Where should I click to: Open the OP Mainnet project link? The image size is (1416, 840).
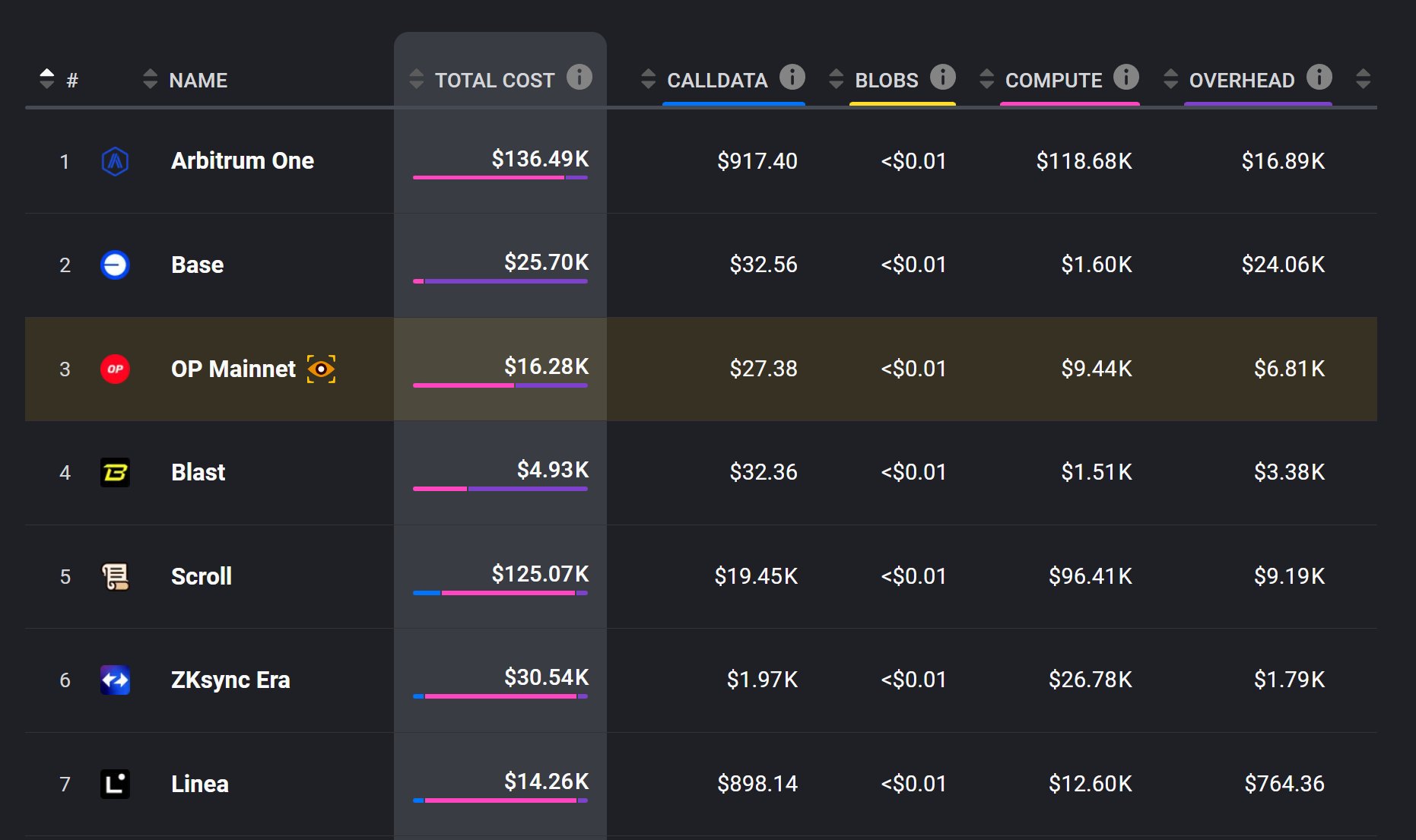point(233,369)
